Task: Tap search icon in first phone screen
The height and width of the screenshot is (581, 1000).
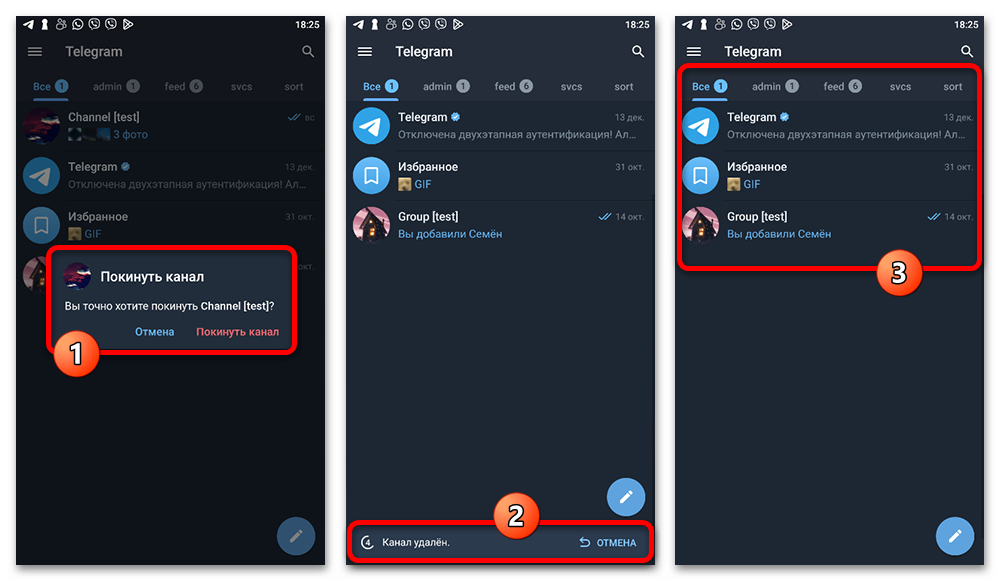Action: pos(308,52)
